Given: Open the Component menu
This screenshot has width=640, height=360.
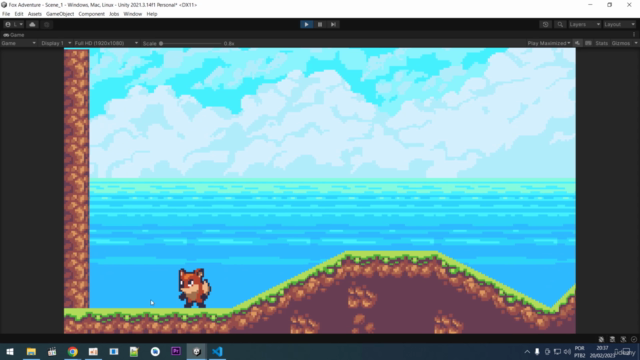Looking at the screenshot, I should (x=91, y=14).
